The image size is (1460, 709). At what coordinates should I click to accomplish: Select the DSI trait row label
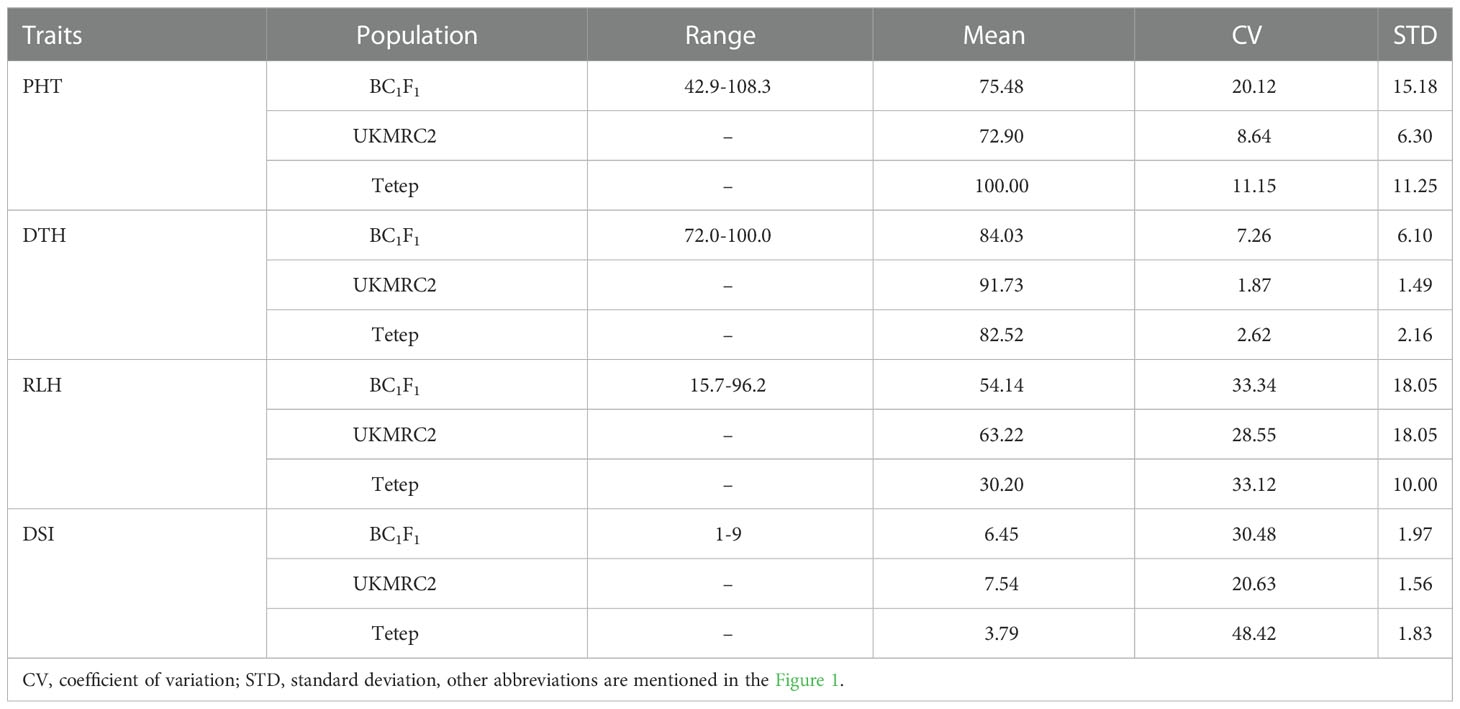38,535
